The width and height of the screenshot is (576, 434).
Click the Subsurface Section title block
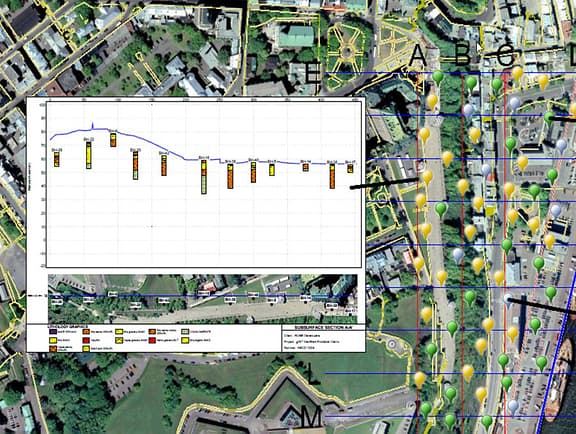click(324, 338)
